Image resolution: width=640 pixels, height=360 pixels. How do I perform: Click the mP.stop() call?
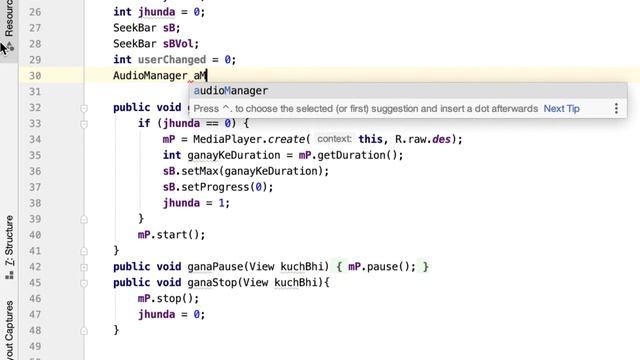168,299
